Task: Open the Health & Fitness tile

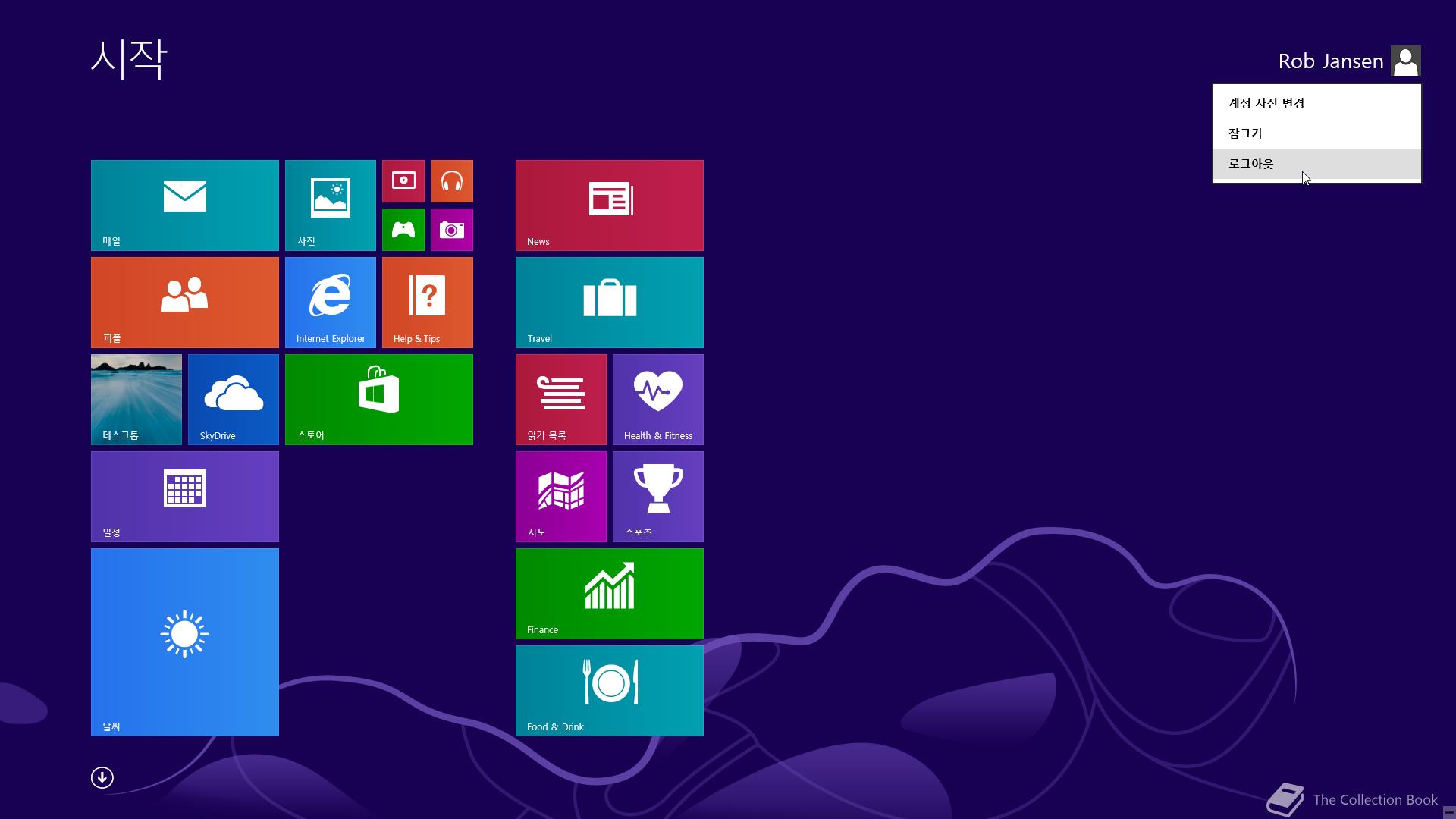Action: 658,400
